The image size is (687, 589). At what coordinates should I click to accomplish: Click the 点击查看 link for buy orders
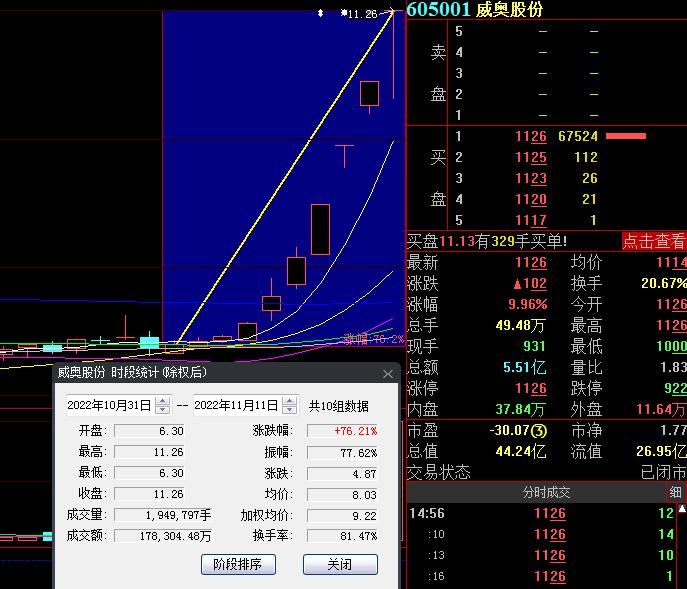click(654, 241)
